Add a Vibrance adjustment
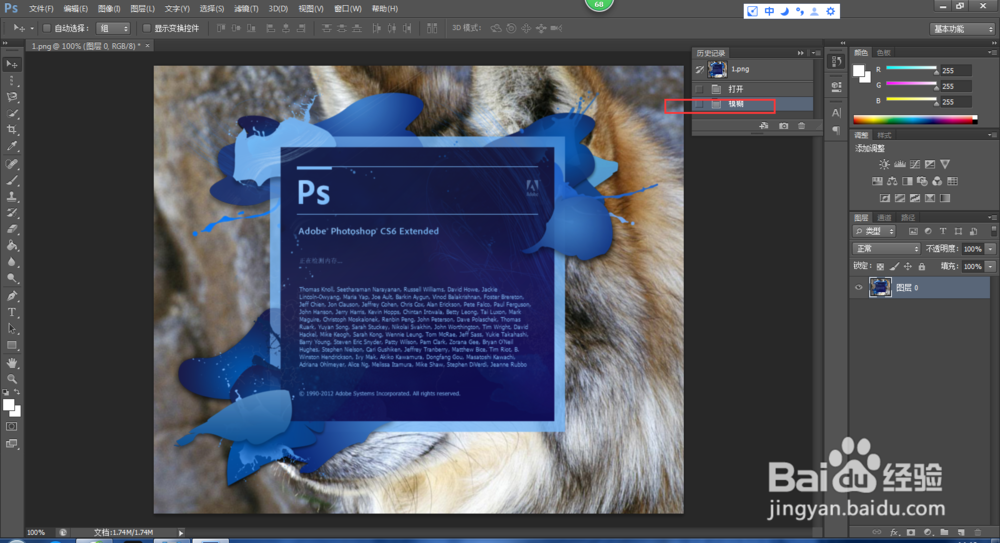This screenshot has width=1000, height=543. pos(945,165)
